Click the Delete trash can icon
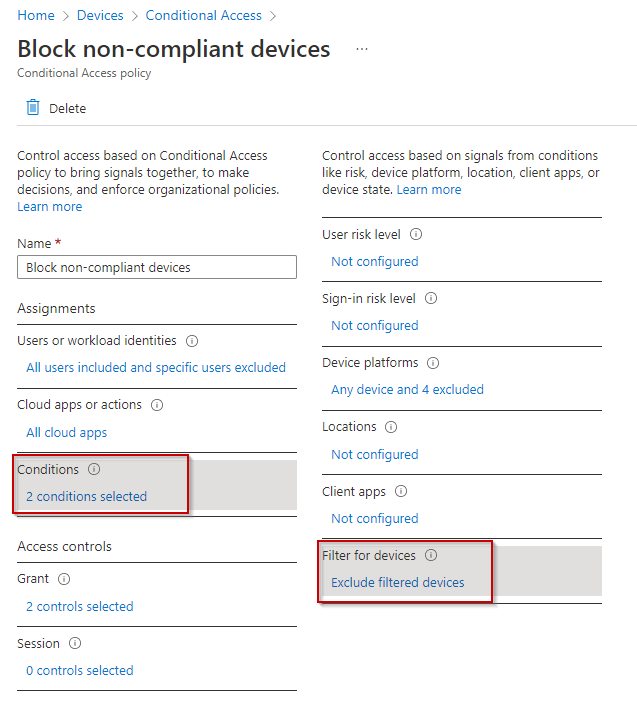 point(33,108)
